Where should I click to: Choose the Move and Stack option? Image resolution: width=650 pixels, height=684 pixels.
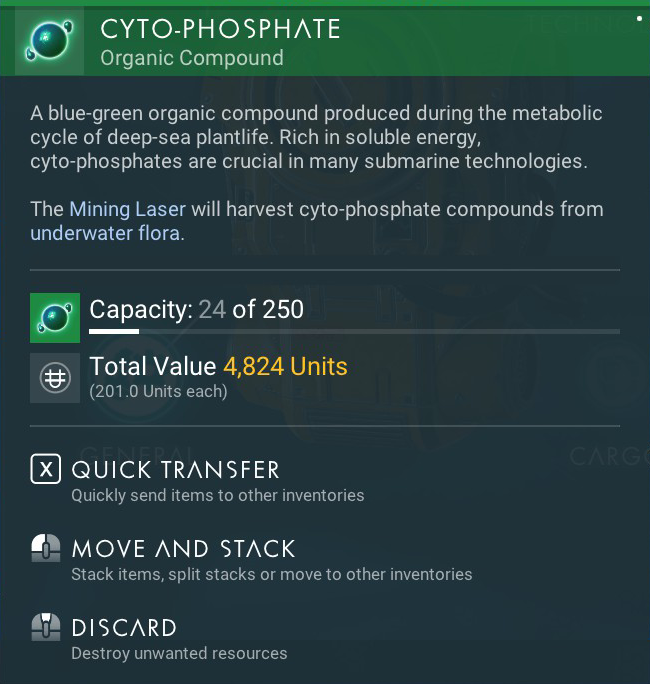[x=183, y=549]
